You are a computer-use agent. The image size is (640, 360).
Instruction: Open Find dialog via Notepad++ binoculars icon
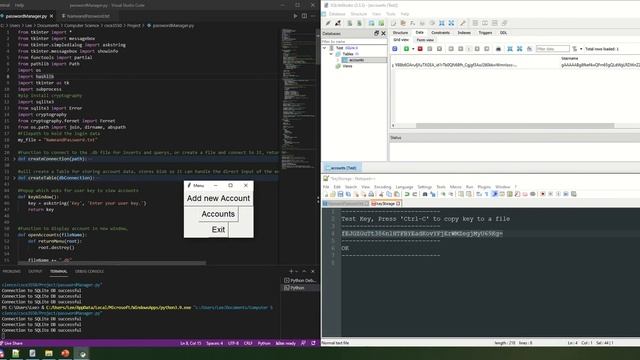[x=424, y=194]
